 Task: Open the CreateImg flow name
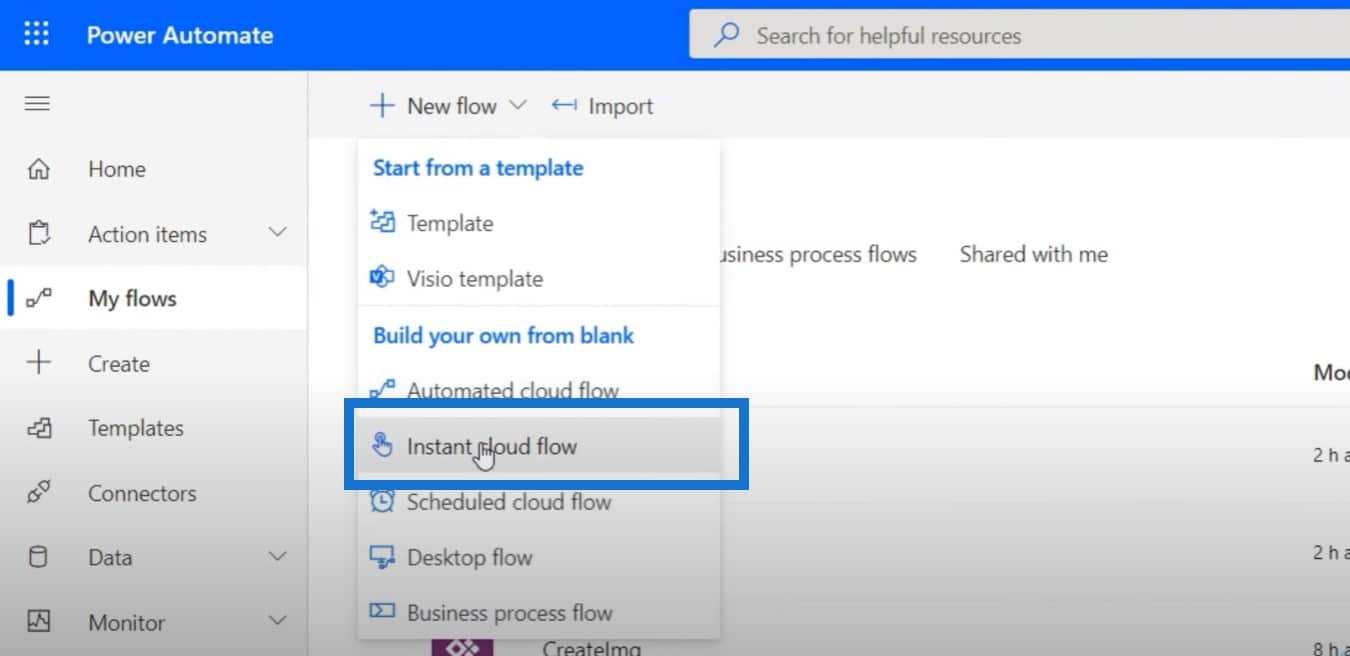(x=591, y=648)
